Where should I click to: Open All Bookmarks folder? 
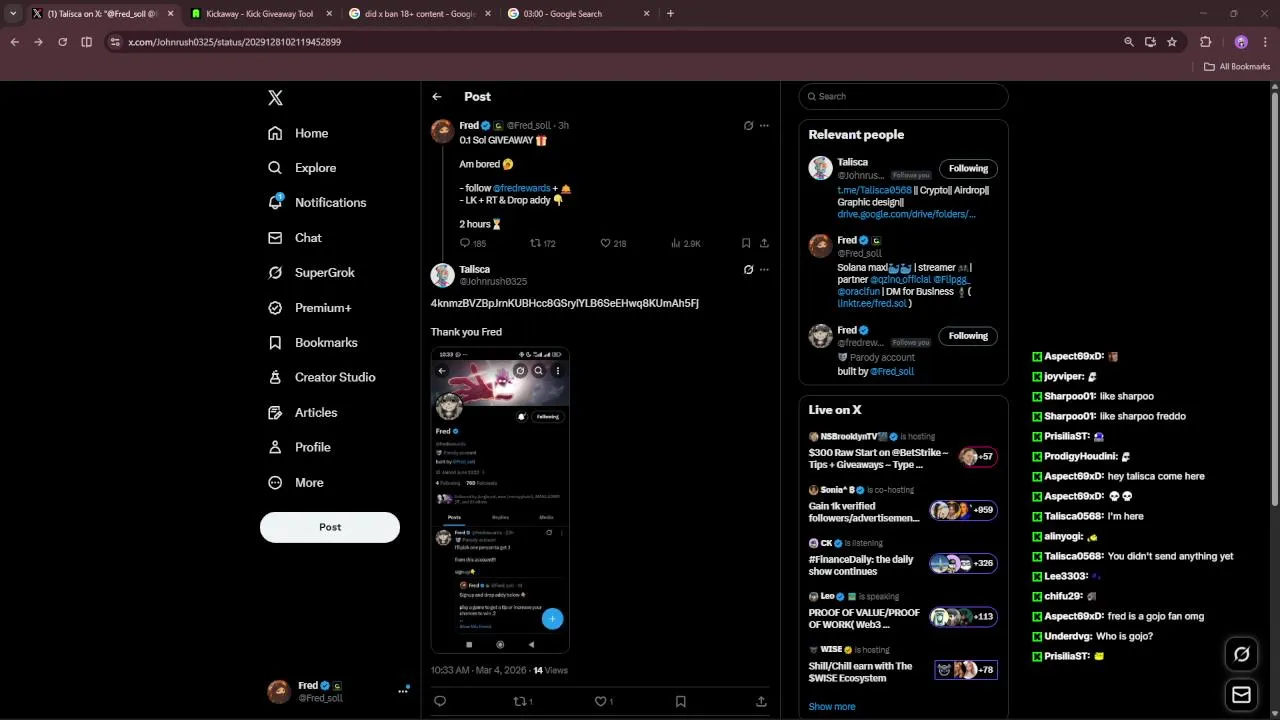click(x=1237, y=67)
